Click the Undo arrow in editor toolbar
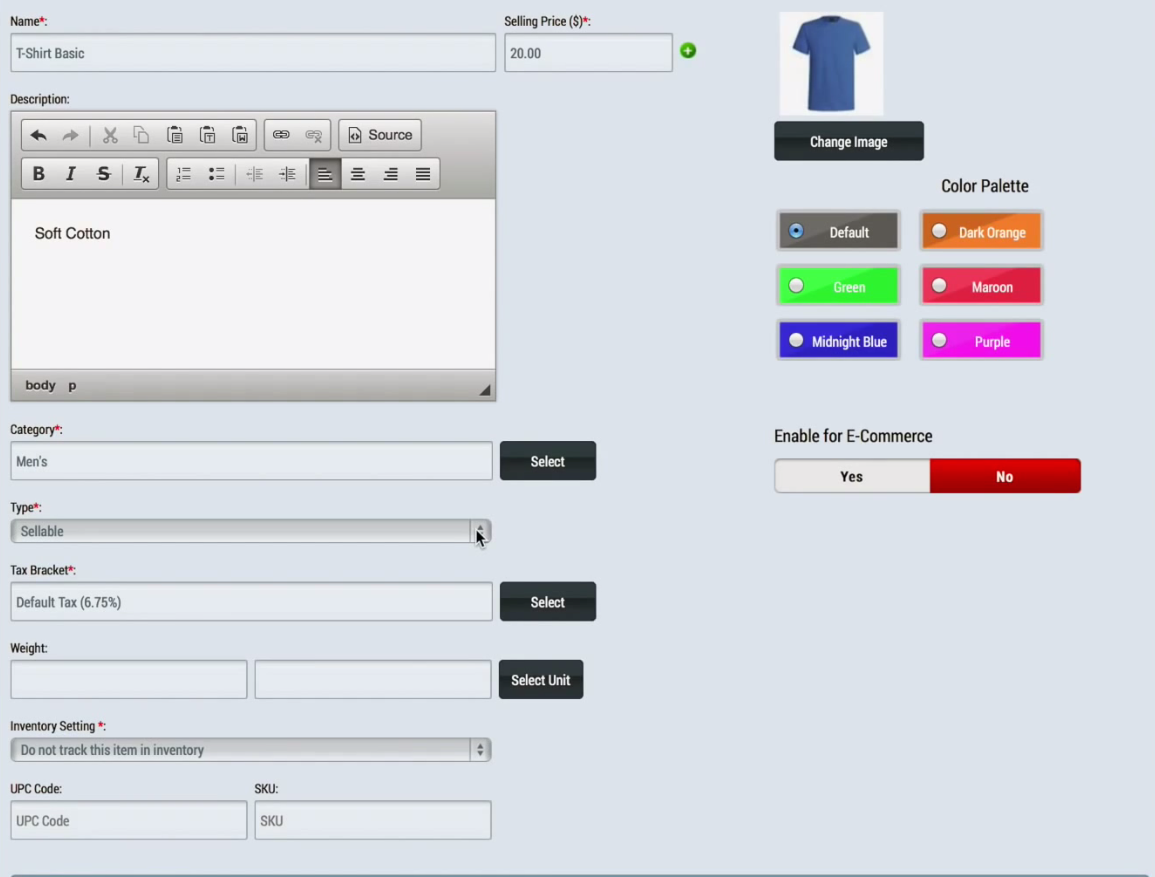The height and width of the screenshot is (877, 1155). pyautogui.click(x=38, y=136)
